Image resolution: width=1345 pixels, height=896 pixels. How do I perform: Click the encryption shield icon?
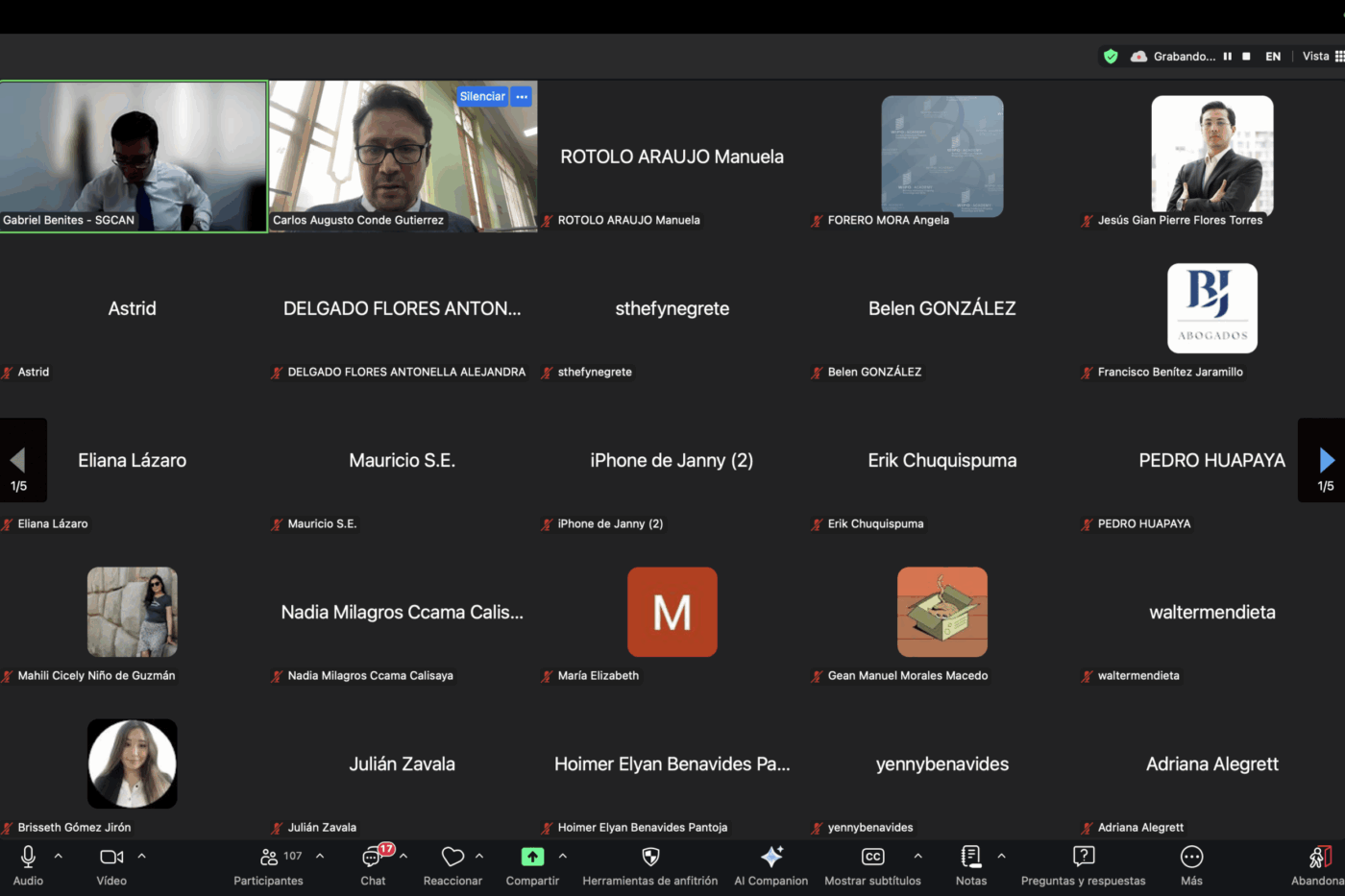1111,57
